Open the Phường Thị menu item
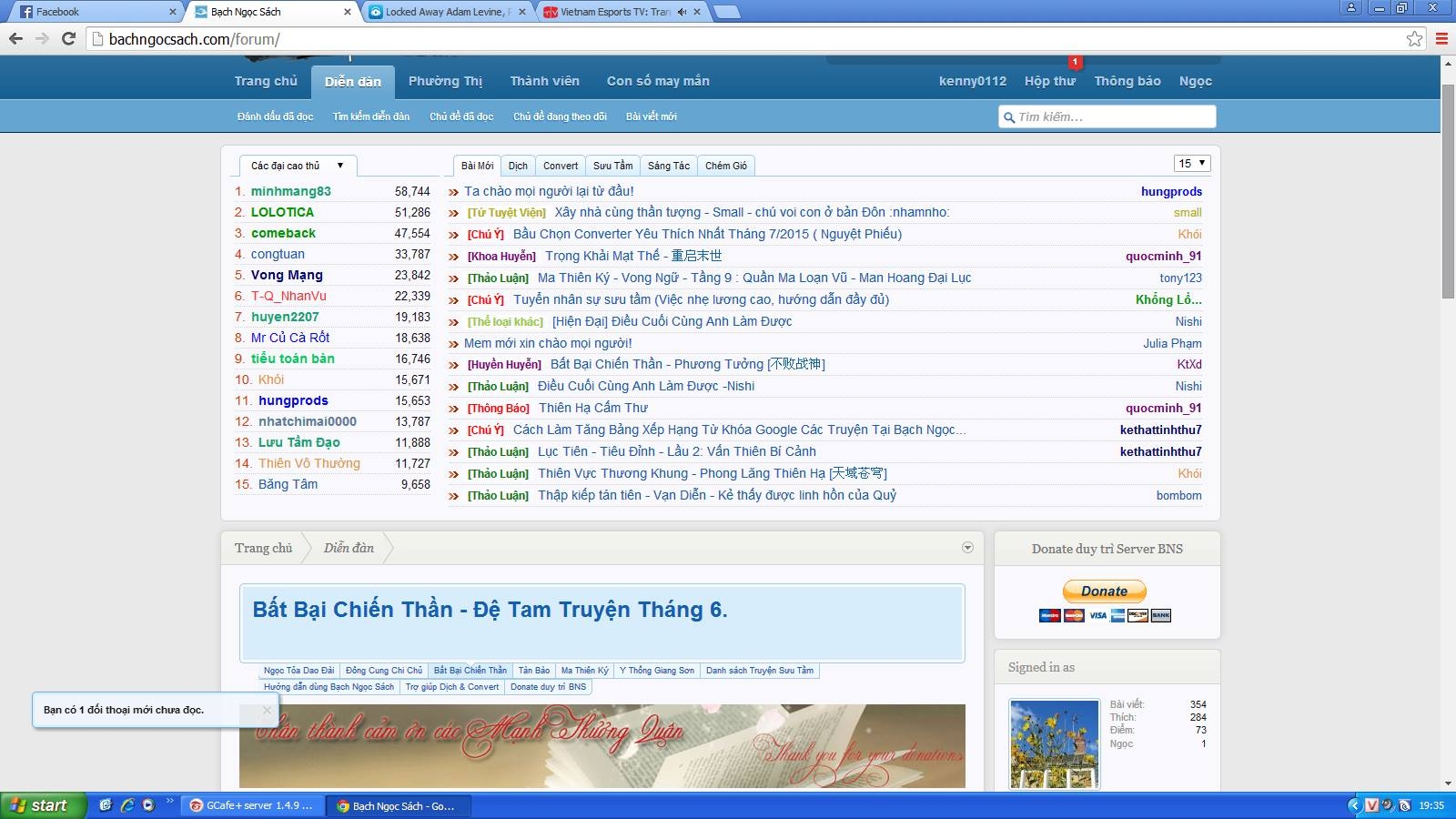1456x819 pixels. tap(445, 81)
